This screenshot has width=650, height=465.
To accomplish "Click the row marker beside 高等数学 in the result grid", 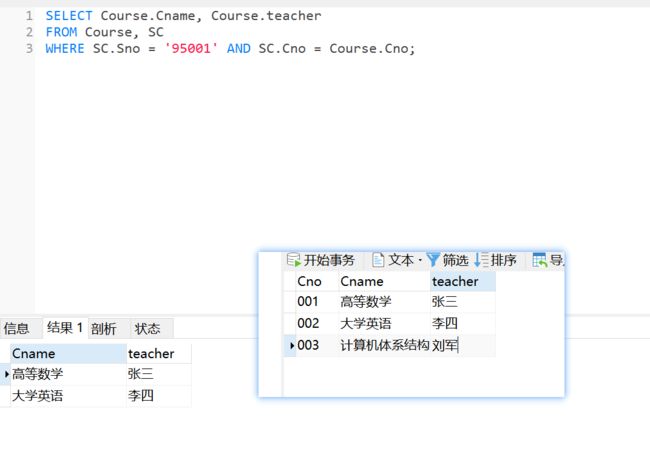I will 5,374.
